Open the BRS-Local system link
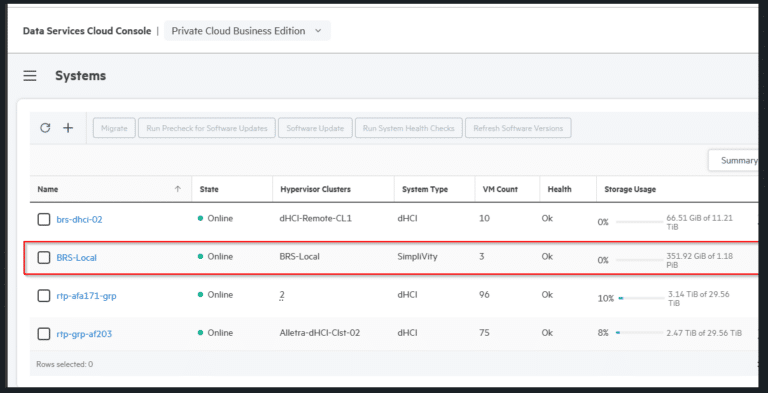The image size is (768, 393). (x=76, y=257)
